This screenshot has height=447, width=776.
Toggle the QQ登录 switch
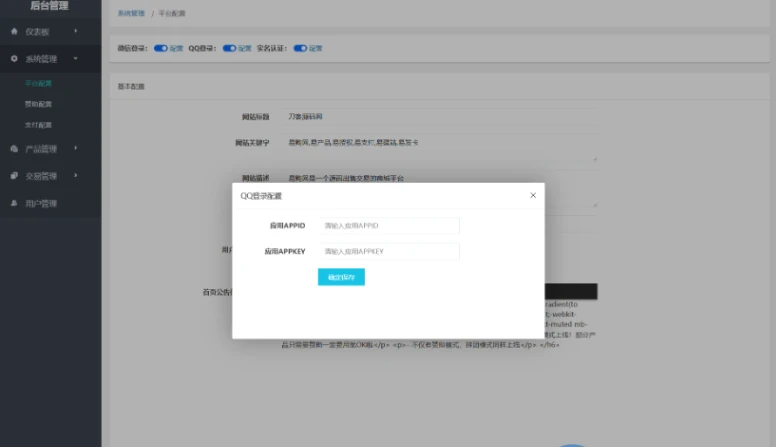click(229, 48)
